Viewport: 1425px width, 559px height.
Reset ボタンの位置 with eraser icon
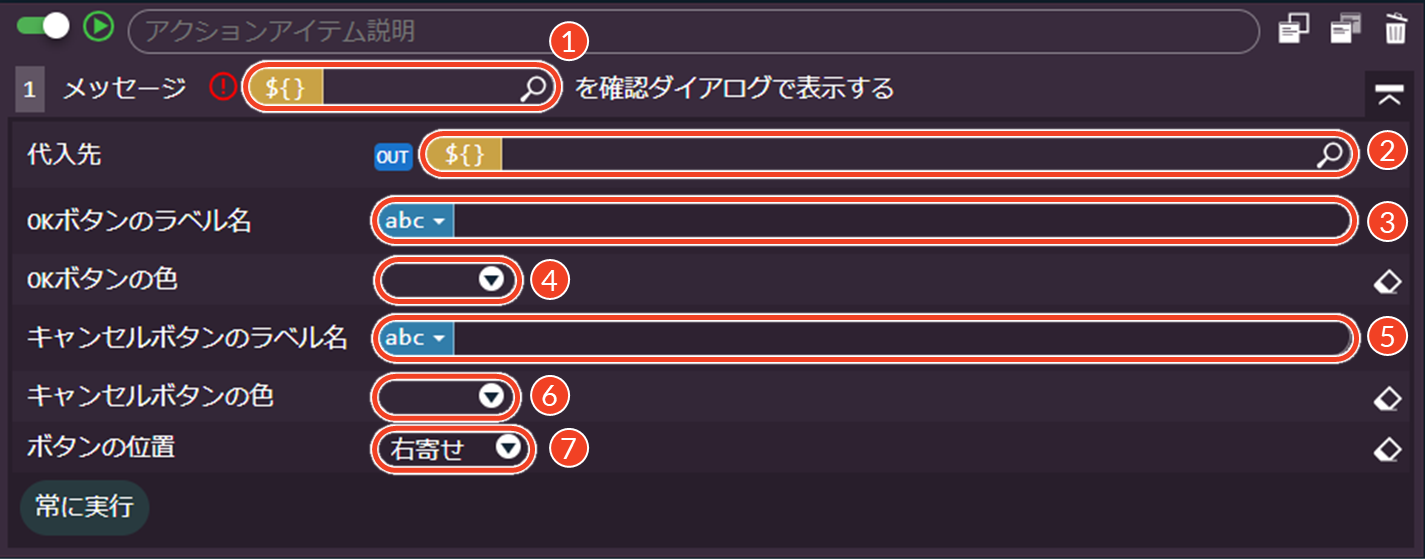pyautogui.click(x=1387, y=449)
